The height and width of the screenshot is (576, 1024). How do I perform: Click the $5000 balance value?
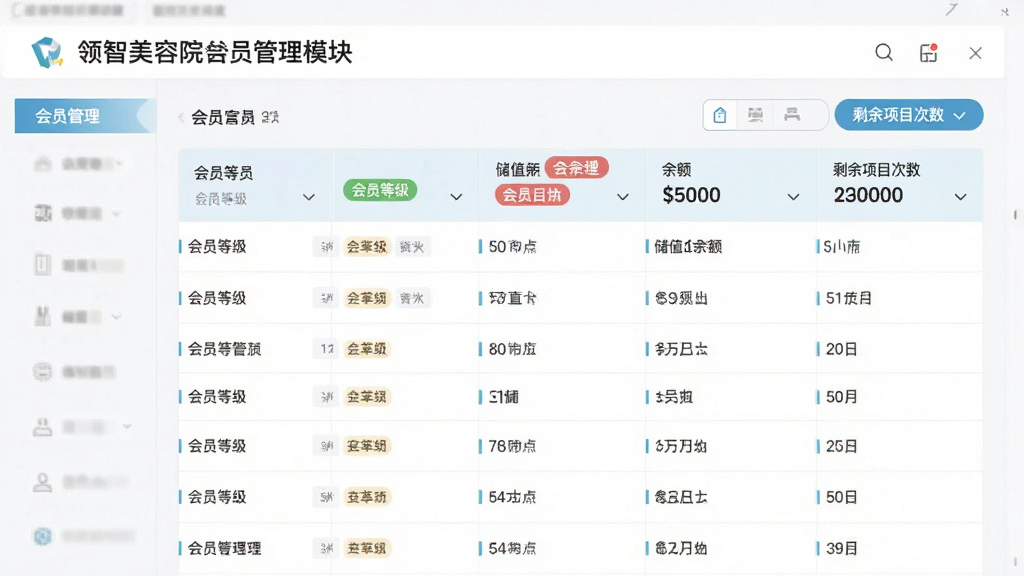692,195
